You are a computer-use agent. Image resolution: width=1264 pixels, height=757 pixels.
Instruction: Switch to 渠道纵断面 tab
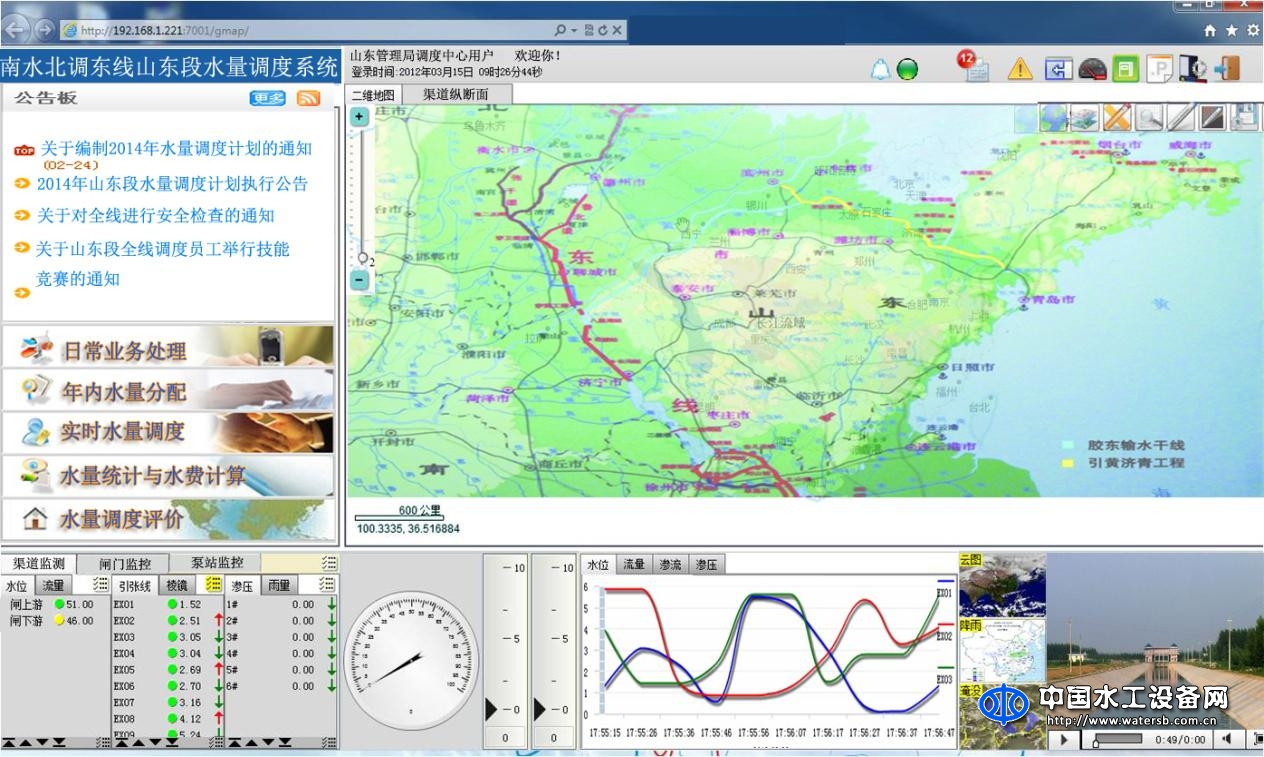[x=456, y=95]
